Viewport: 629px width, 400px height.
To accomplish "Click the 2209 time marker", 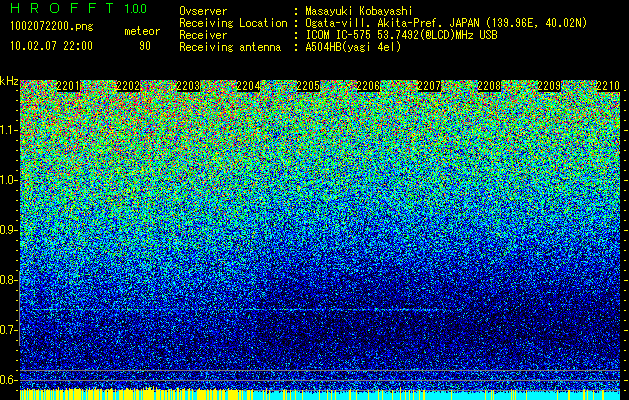I will (x=549, y=86).
